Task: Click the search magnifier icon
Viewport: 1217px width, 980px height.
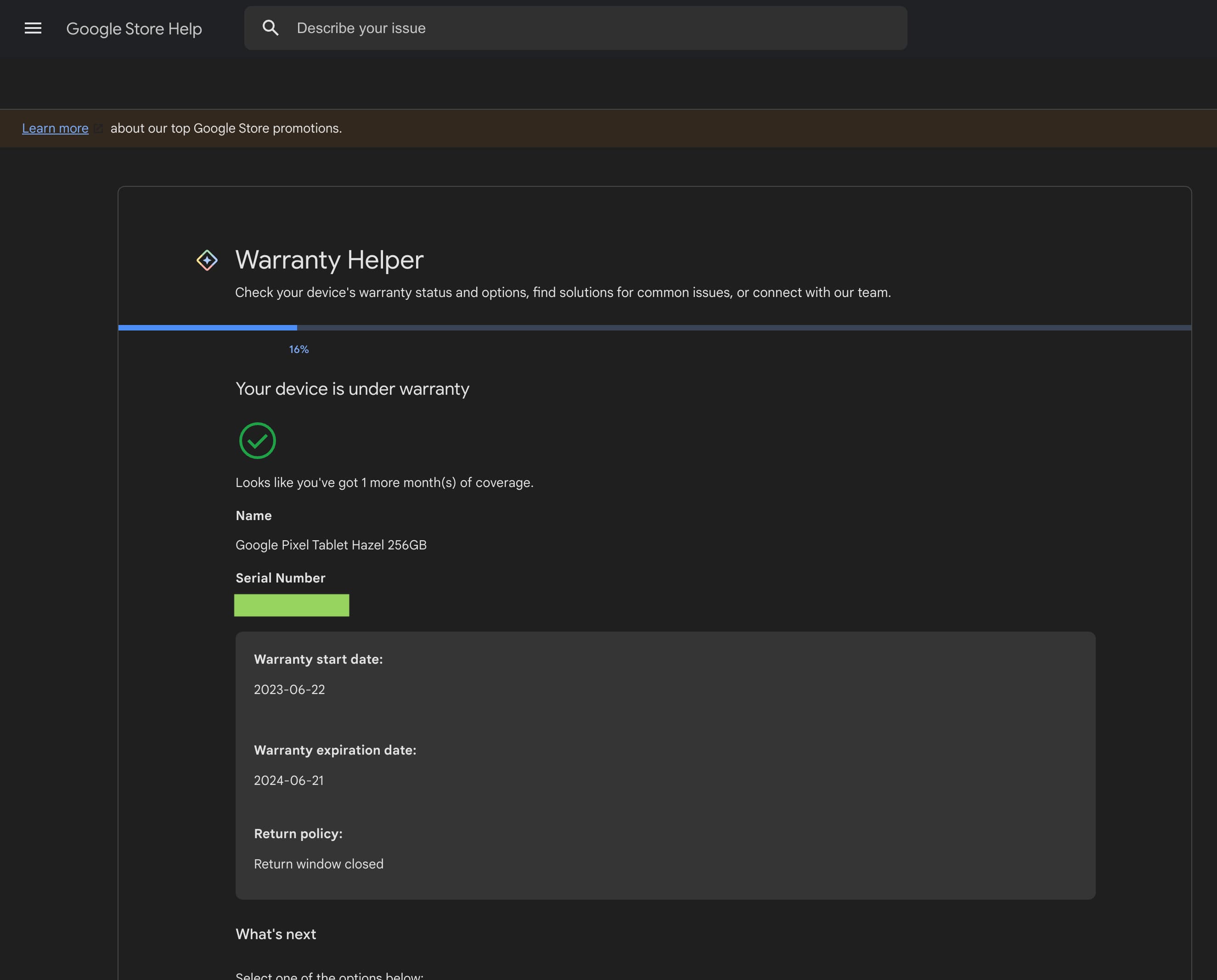Action: coord(270,28)
